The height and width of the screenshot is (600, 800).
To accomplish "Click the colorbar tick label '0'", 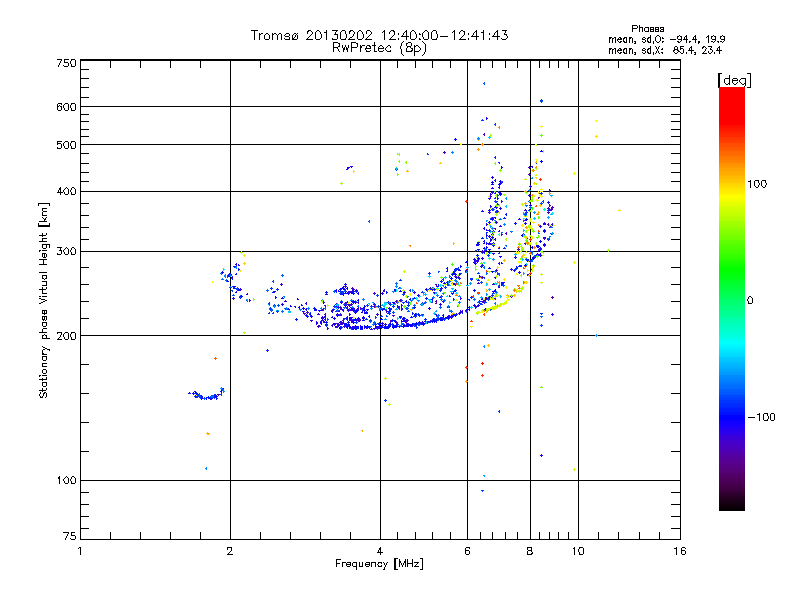I will point(750,301).
